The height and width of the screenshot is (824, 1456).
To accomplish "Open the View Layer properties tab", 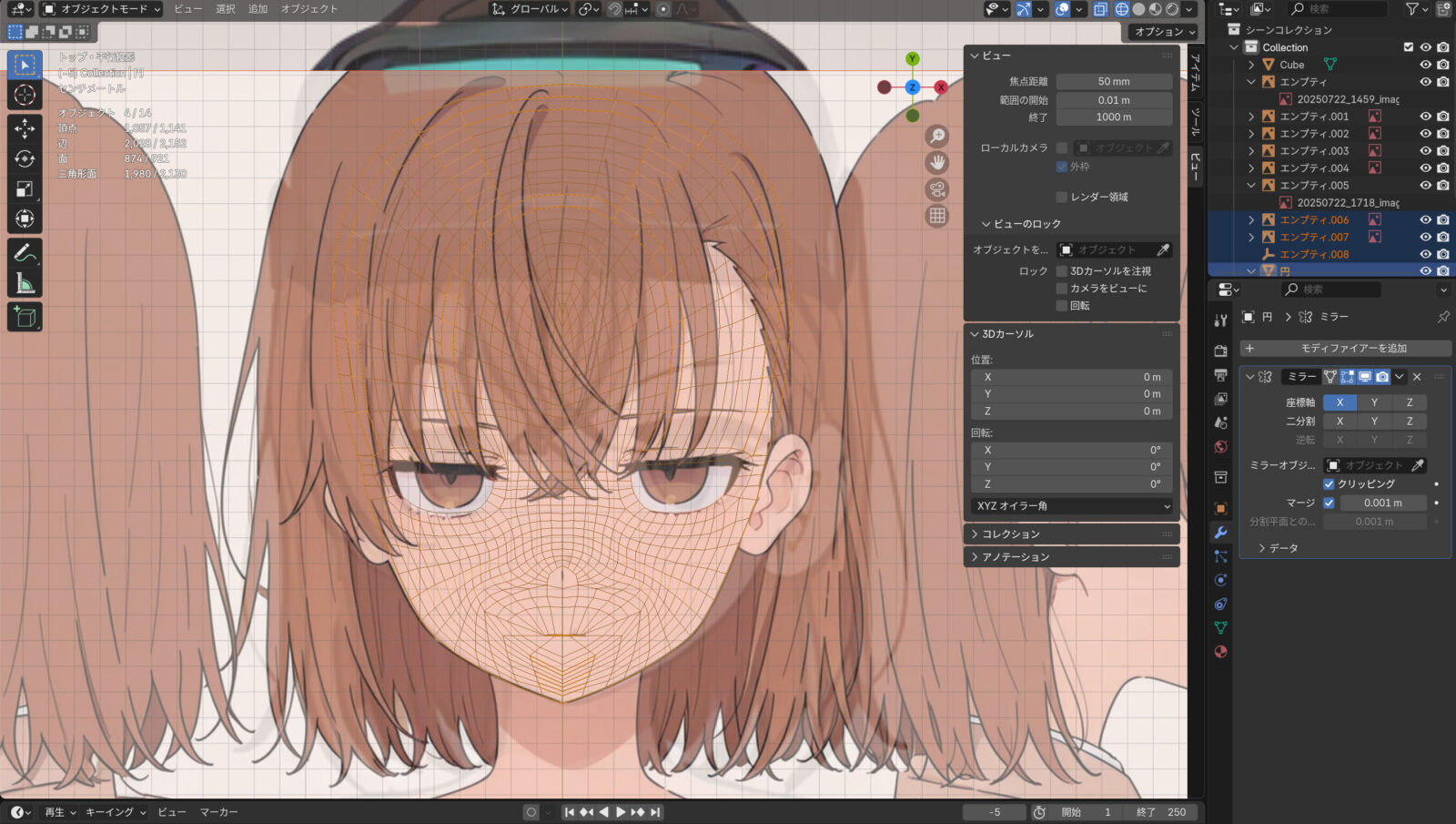I will click(x=1220, y=399).
